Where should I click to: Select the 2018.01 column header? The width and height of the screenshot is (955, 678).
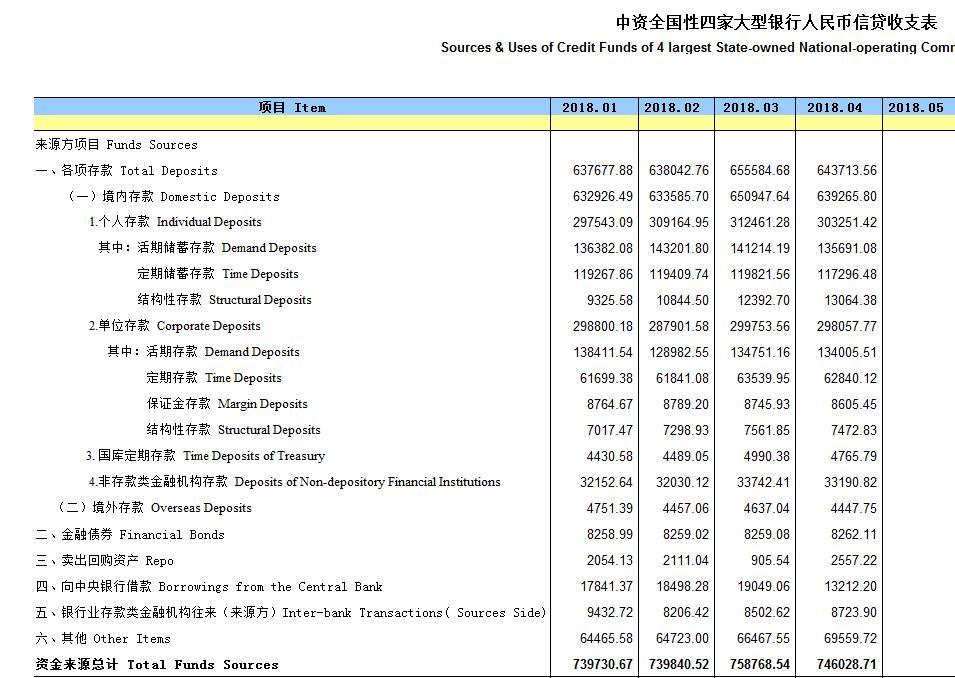pos(590,108)
